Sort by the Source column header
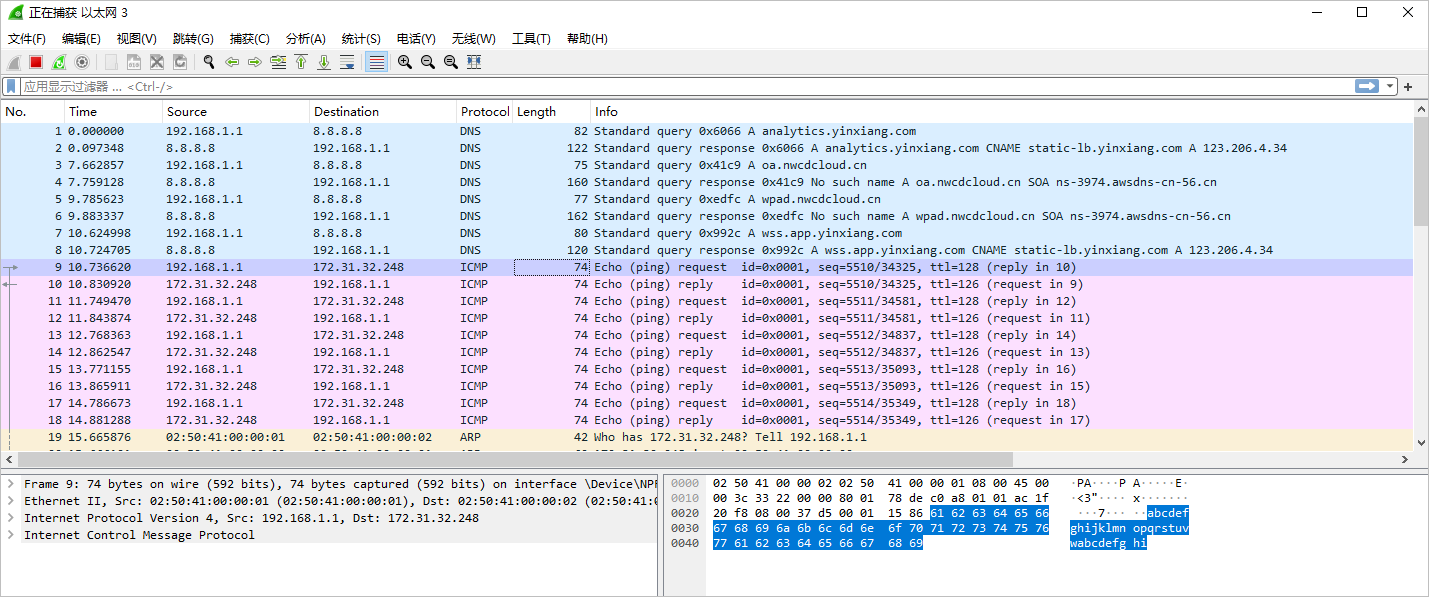 point(236,112)
